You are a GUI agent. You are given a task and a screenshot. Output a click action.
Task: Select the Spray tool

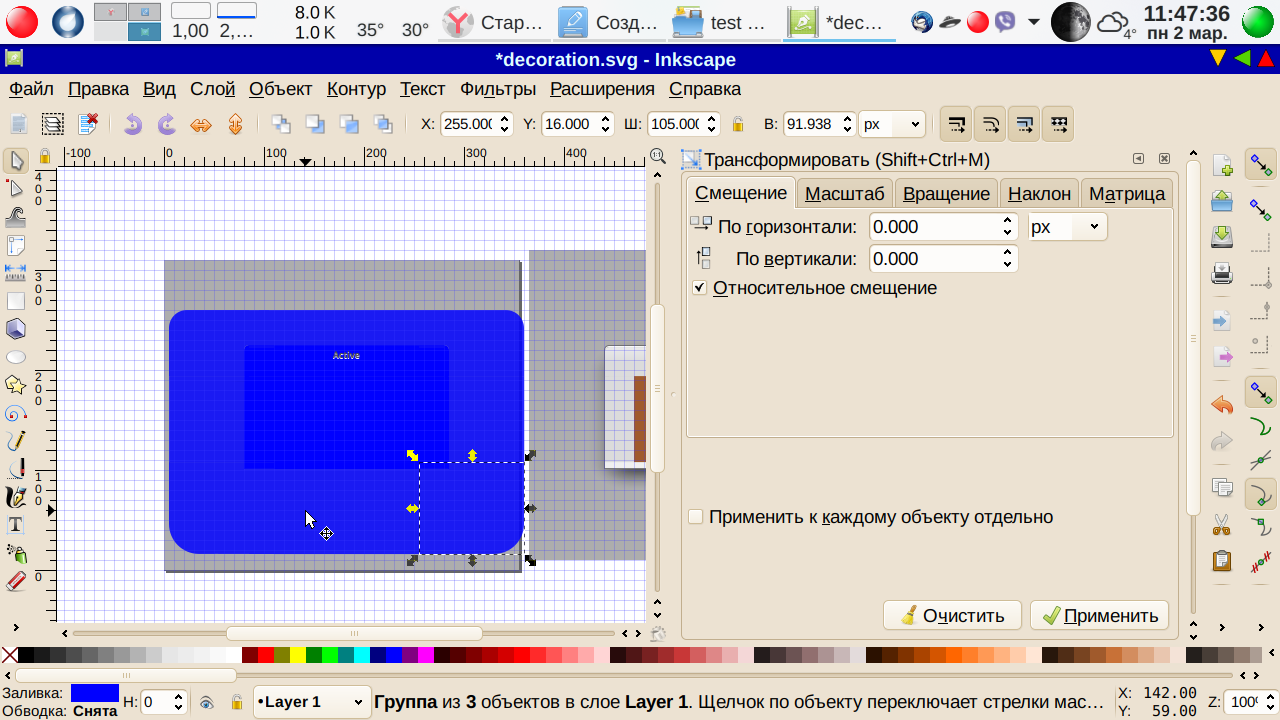pos(16,553)
